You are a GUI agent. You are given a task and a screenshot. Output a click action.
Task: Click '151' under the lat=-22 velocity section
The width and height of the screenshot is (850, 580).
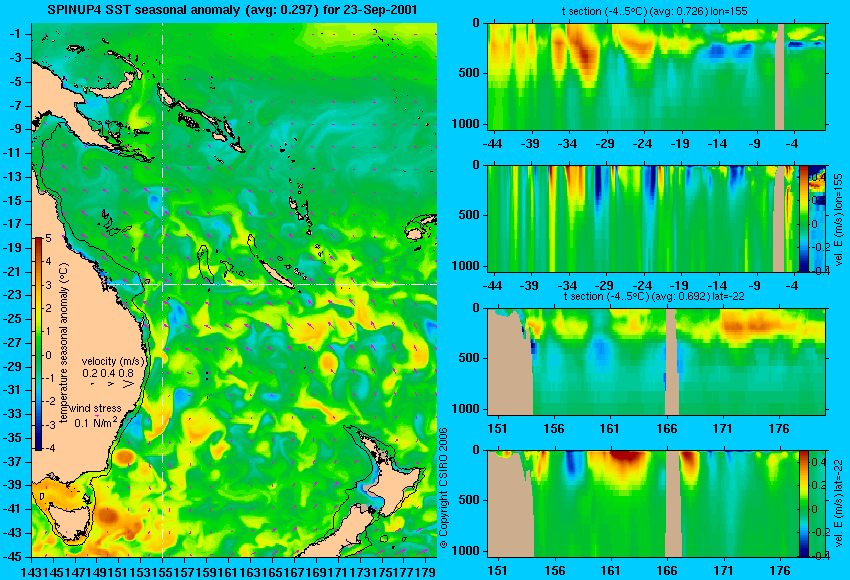point(497,571)
